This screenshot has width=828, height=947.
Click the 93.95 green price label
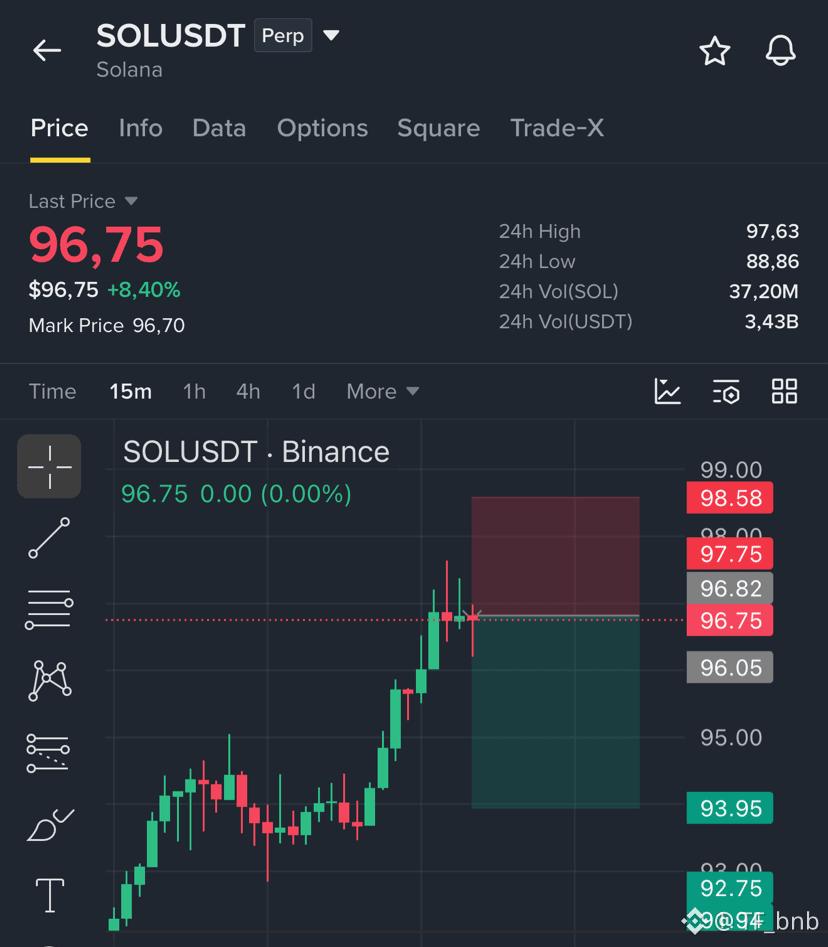(730, 808)
